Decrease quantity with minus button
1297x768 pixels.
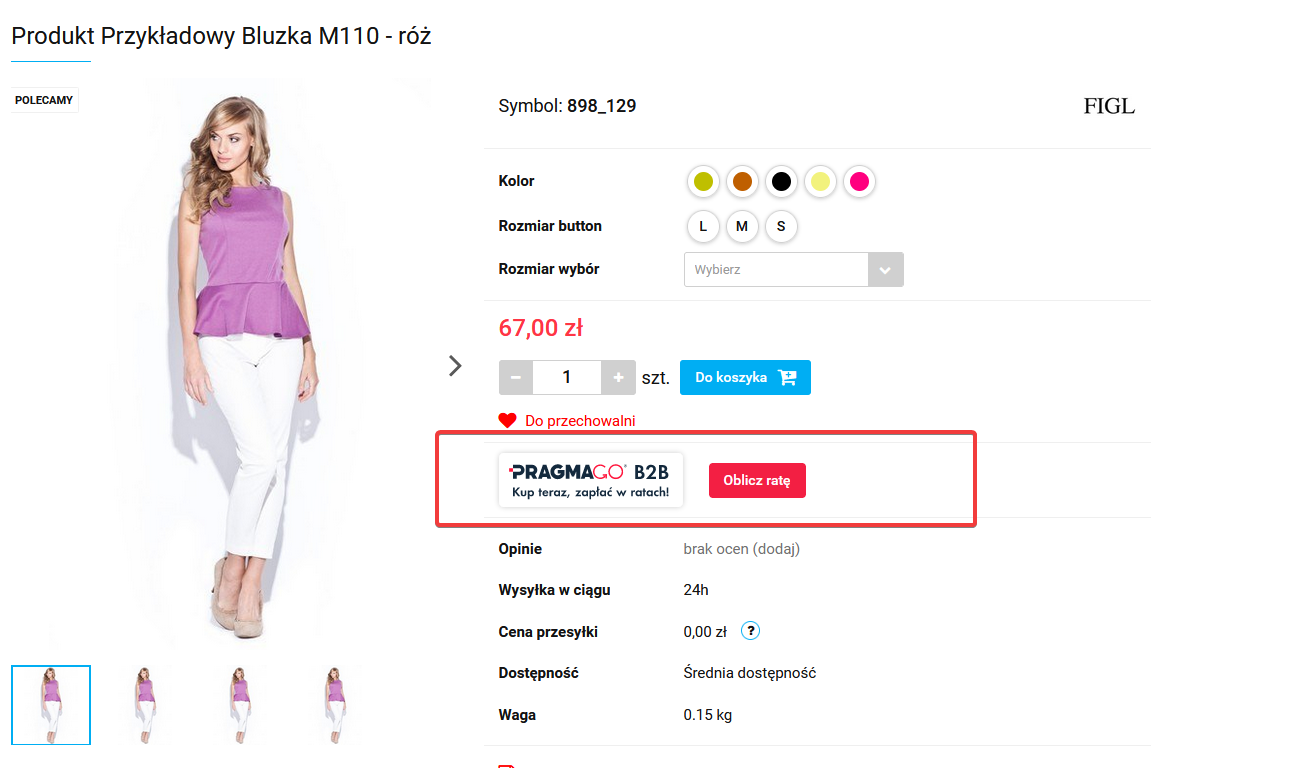(516, 377)
